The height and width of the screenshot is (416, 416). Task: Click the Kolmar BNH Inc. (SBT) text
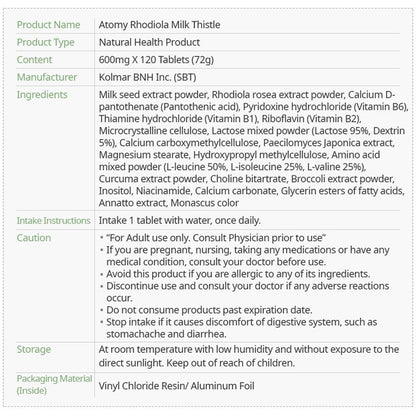coord(147,77)
